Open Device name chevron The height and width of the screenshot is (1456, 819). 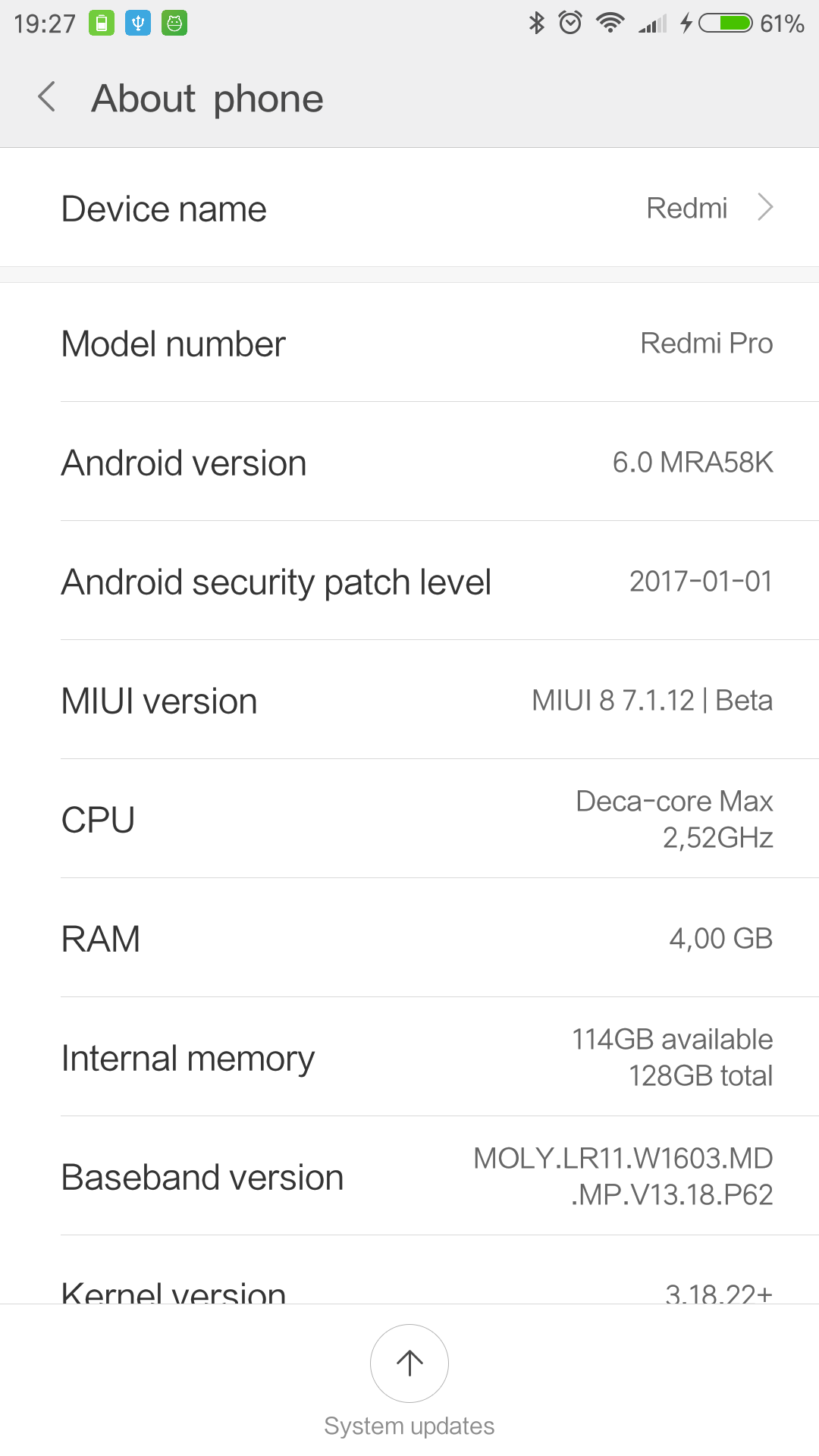(x=766, y=207)
